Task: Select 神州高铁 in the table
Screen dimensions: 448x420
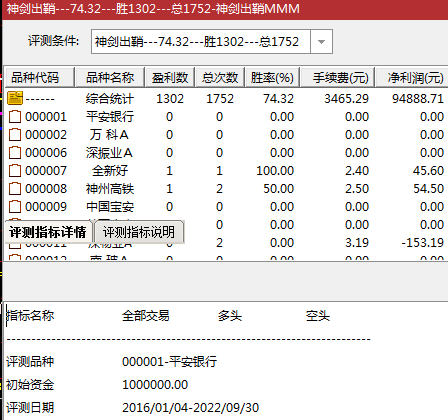Action: point(110,189)
